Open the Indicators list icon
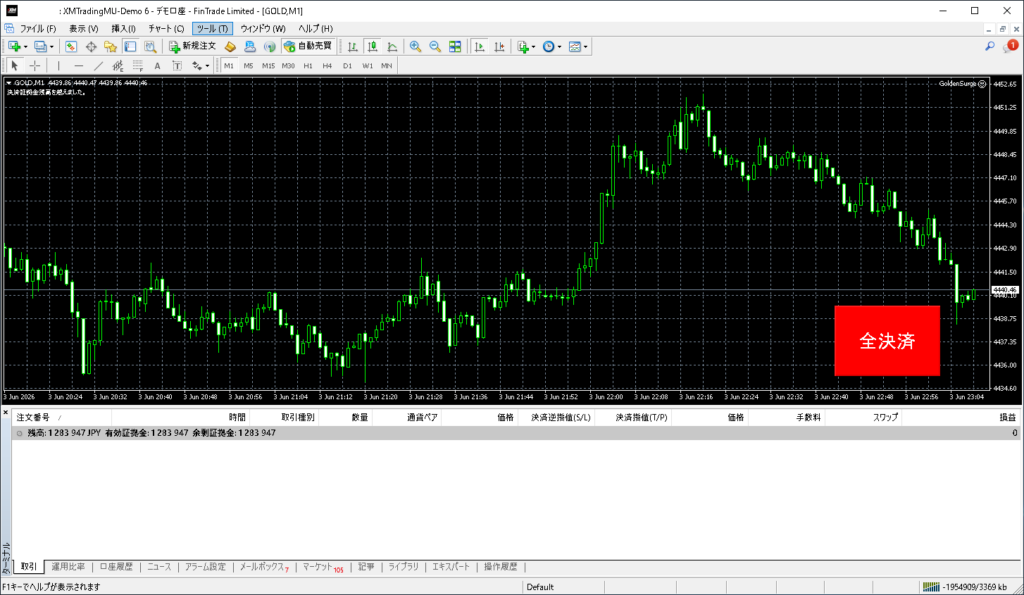 click(522, 46)
